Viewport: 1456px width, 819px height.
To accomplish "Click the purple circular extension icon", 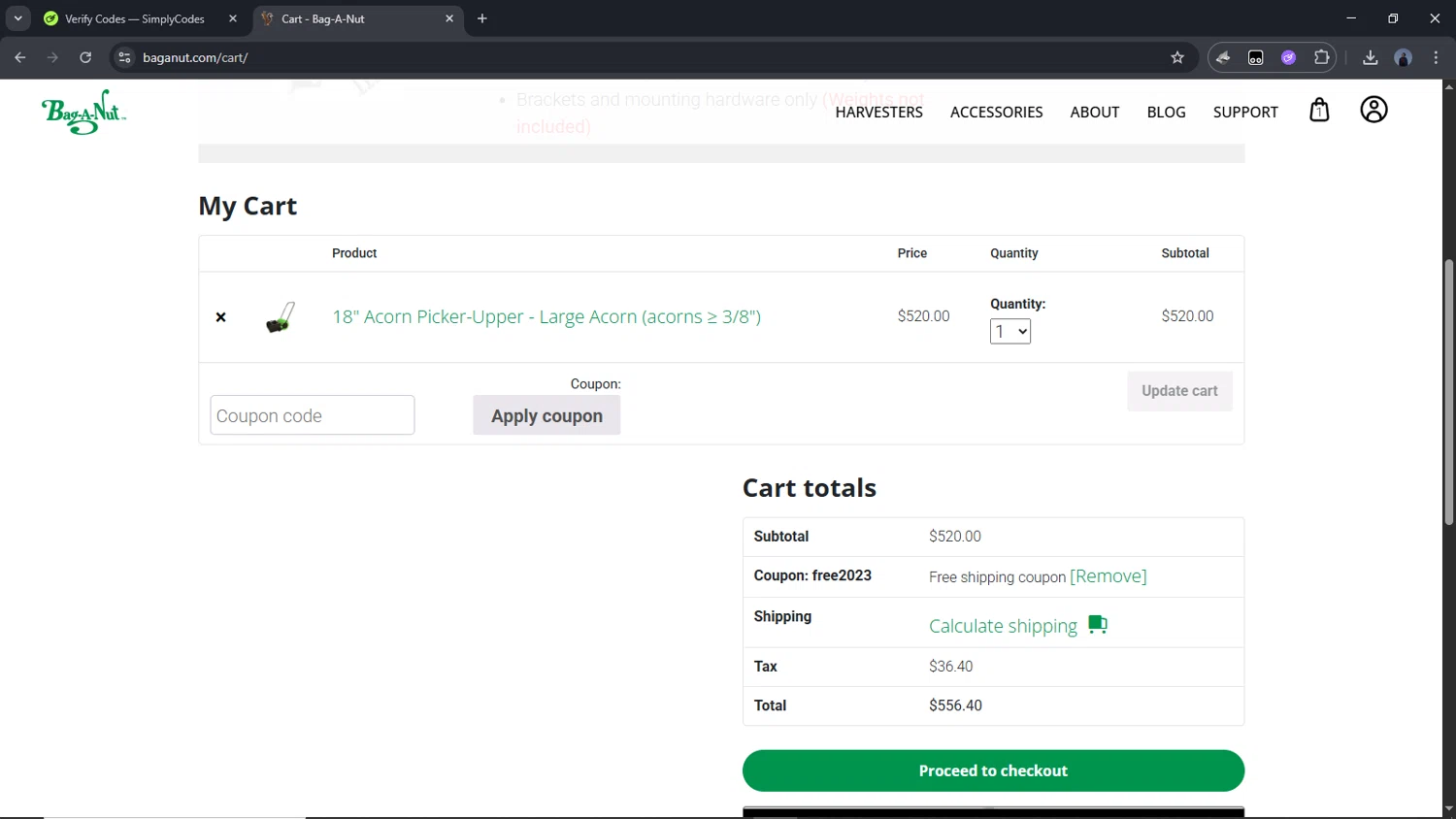I will (1288, 57).
